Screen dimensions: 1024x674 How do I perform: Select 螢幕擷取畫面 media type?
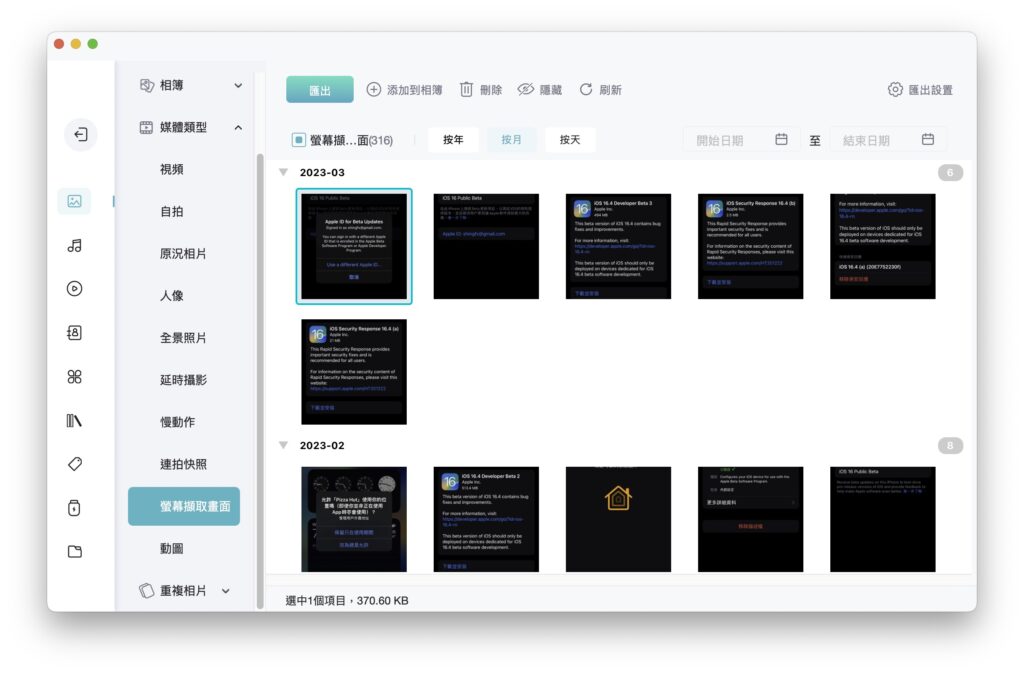(x=184, y=506)
